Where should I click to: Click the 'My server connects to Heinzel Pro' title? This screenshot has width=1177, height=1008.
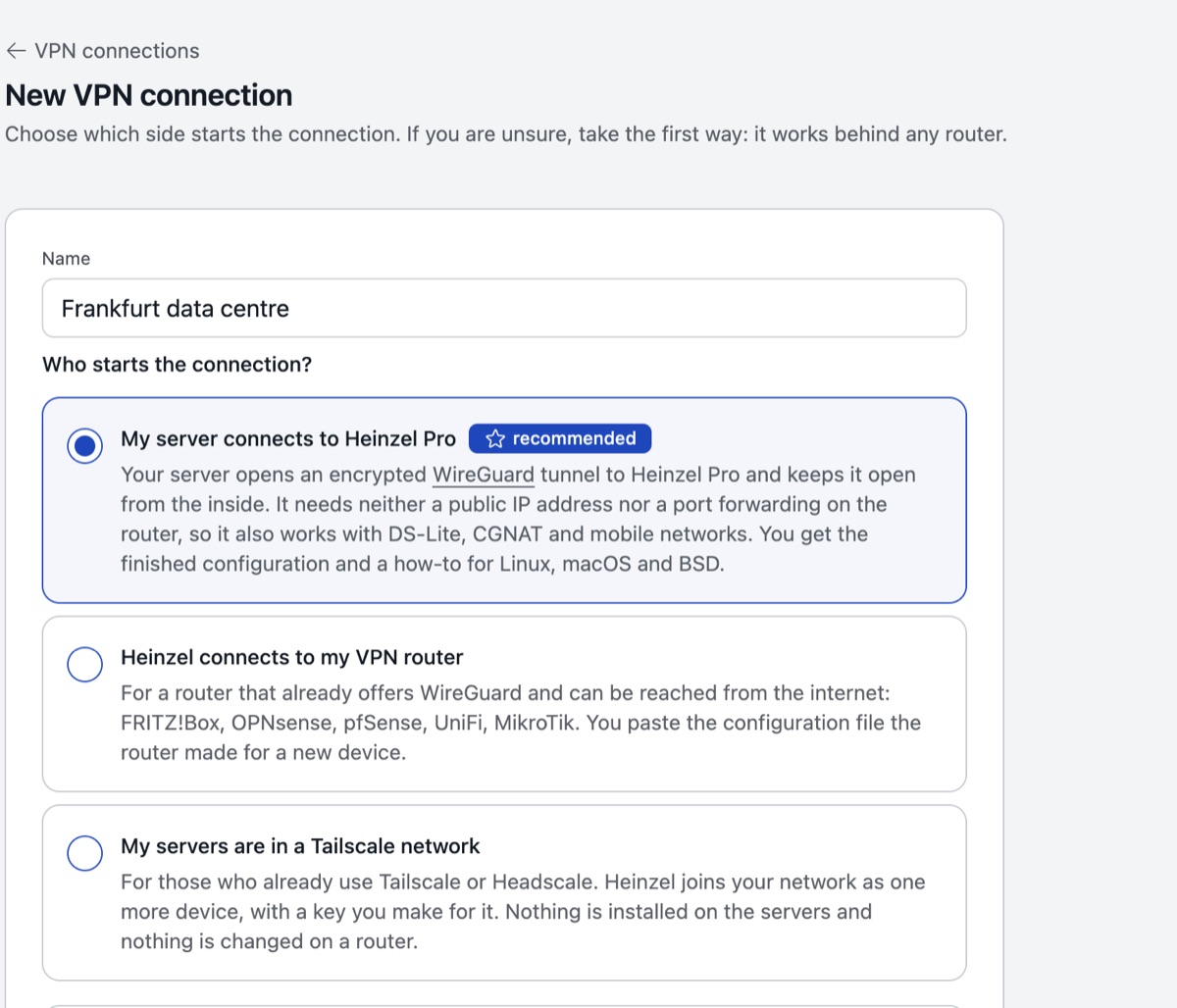click(x=288, y=438)
